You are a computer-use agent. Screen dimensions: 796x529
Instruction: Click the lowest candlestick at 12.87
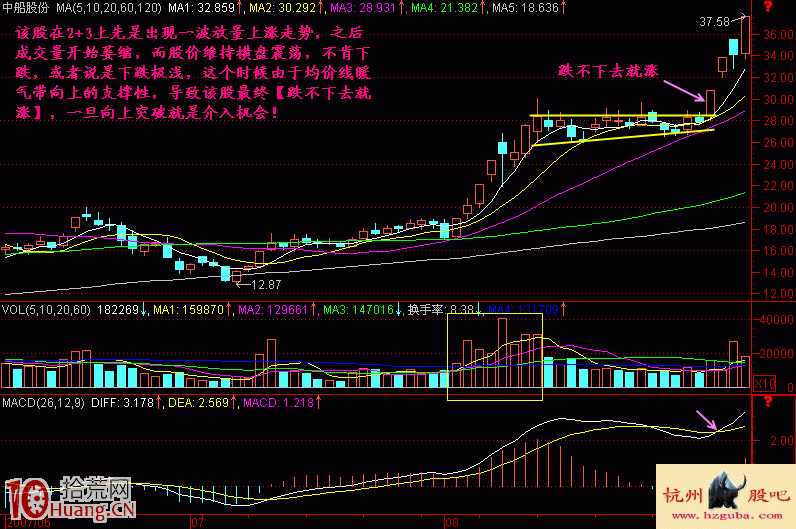[x=237, y=277]
